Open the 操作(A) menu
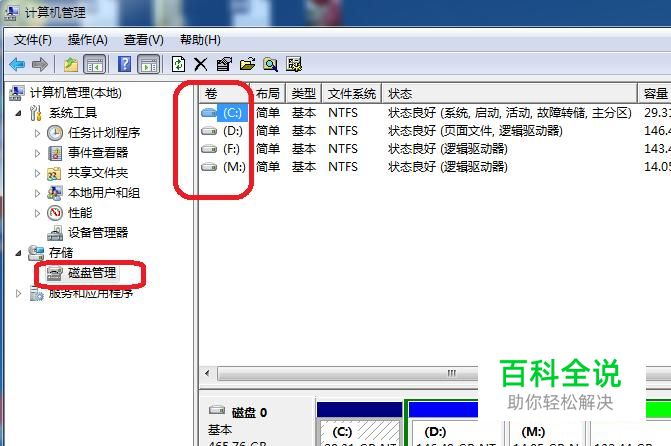This screenshot has width=671, height=446. click(88, 40)
